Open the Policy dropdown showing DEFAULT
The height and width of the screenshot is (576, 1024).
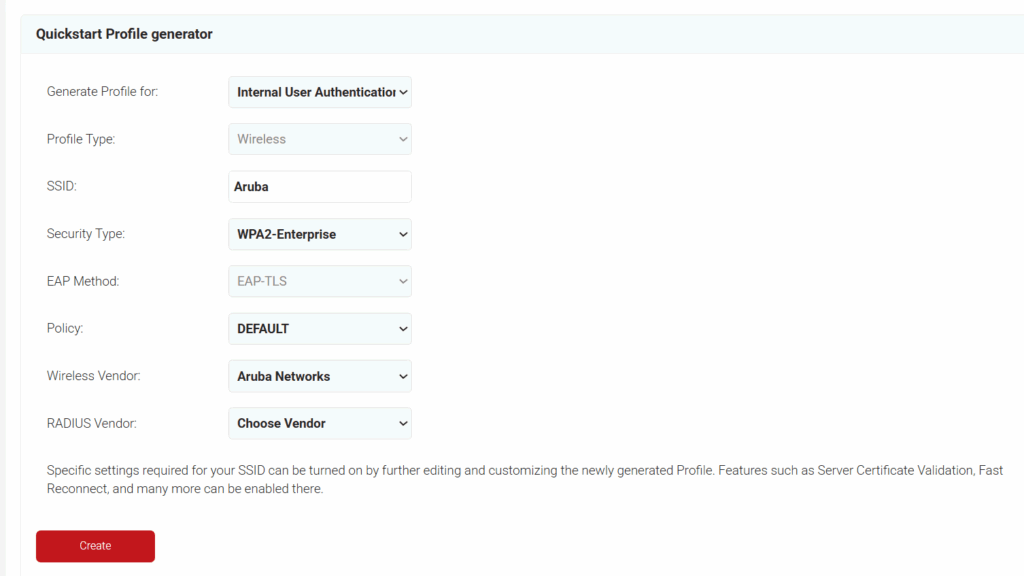click(319, 329)
